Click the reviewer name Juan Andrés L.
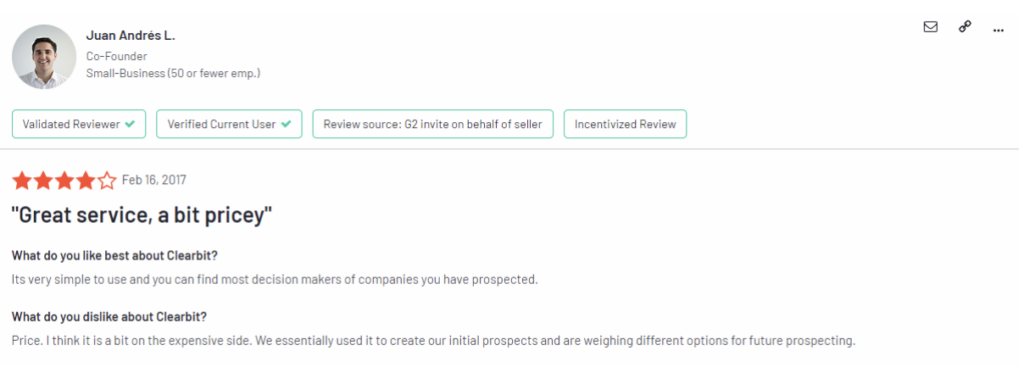 [131, 36]
